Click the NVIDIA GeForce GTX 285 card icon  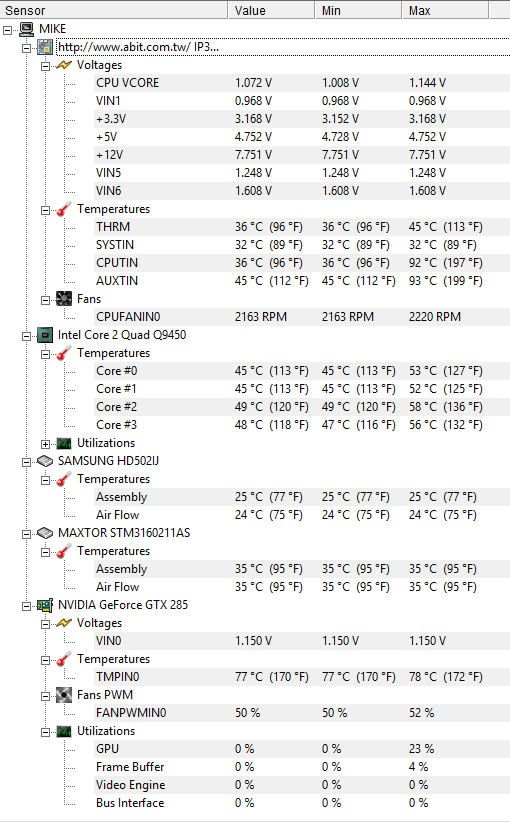(x=45, y=605)
